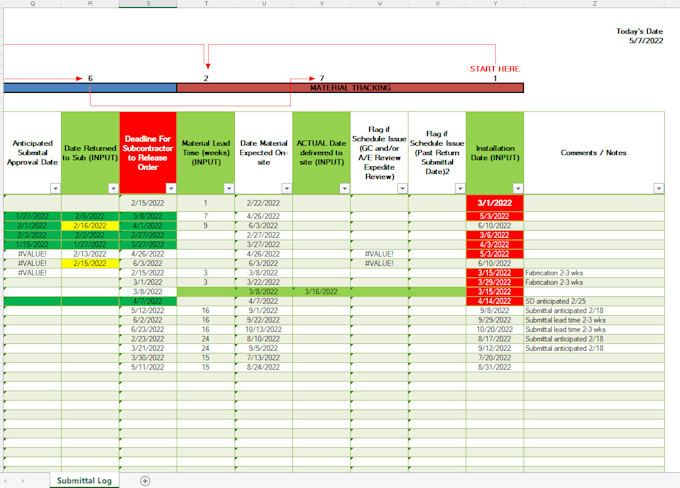
Task: Open filter dropdown for GC and/or A/E Review flag
Action: tap(402, 188)
